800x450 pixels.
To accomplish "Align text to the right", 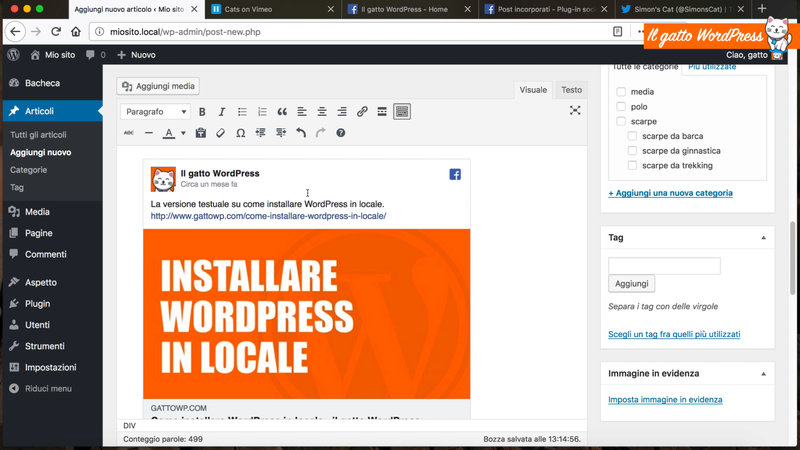I will [342, 112].
